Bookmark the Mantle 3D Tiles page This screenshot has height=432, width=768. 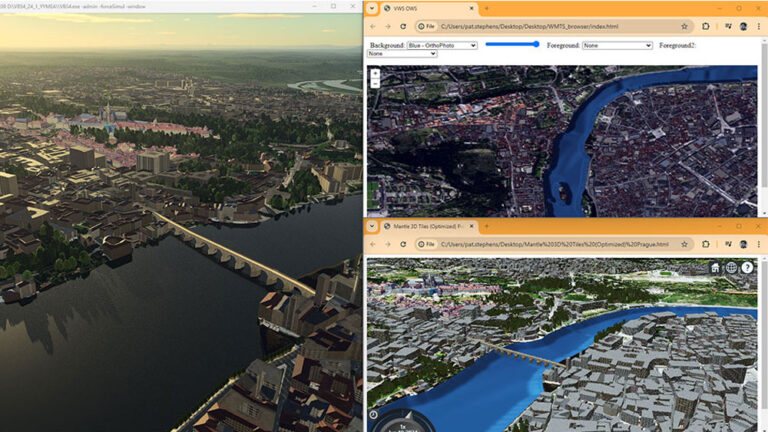[x=684, y=244]
